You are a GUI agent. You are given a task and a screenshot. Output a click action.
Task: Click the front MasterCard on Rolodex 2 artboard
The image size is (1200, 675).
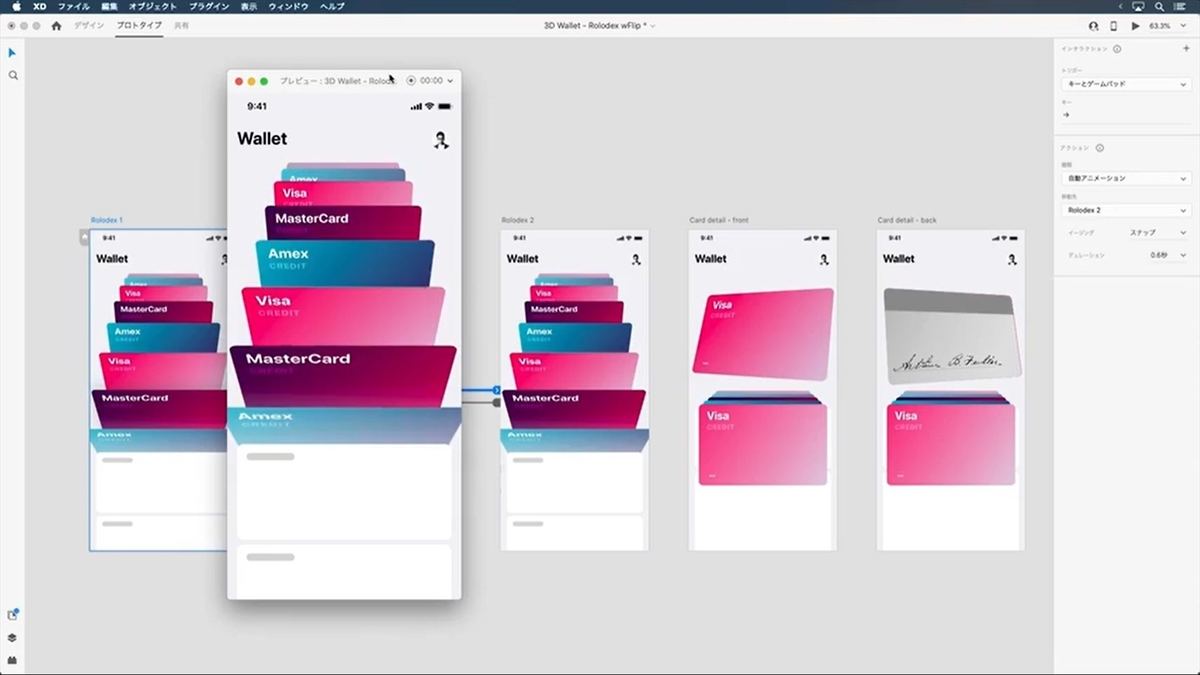pos(574,409)
